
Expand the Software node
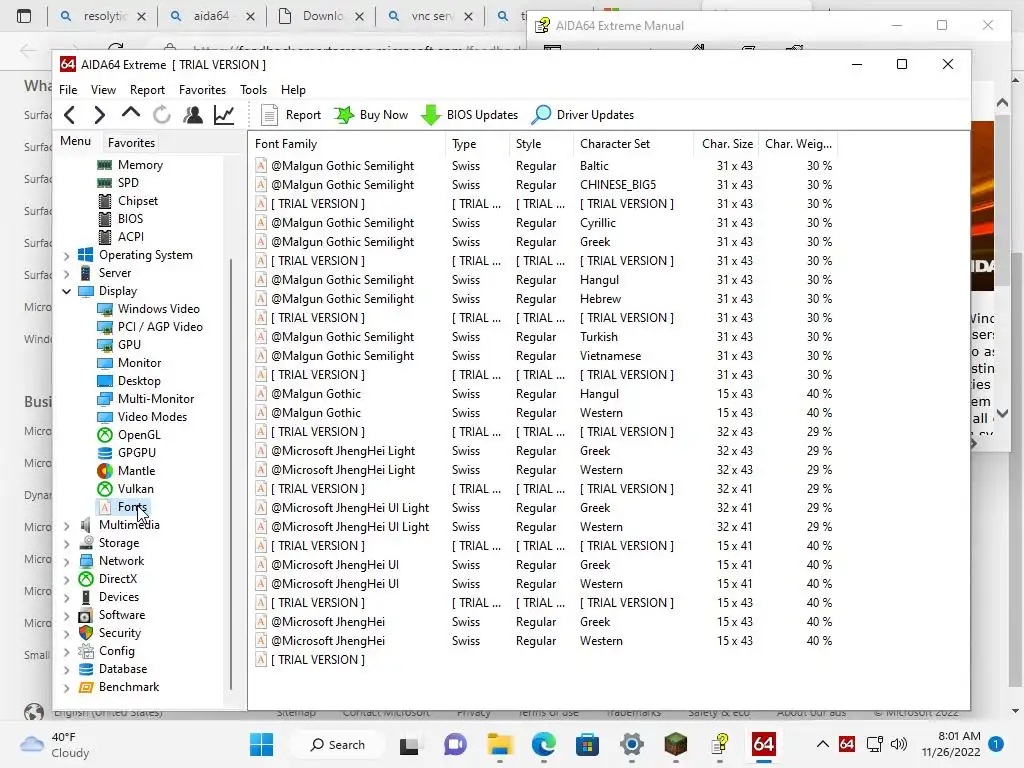[x=67, y=615]
